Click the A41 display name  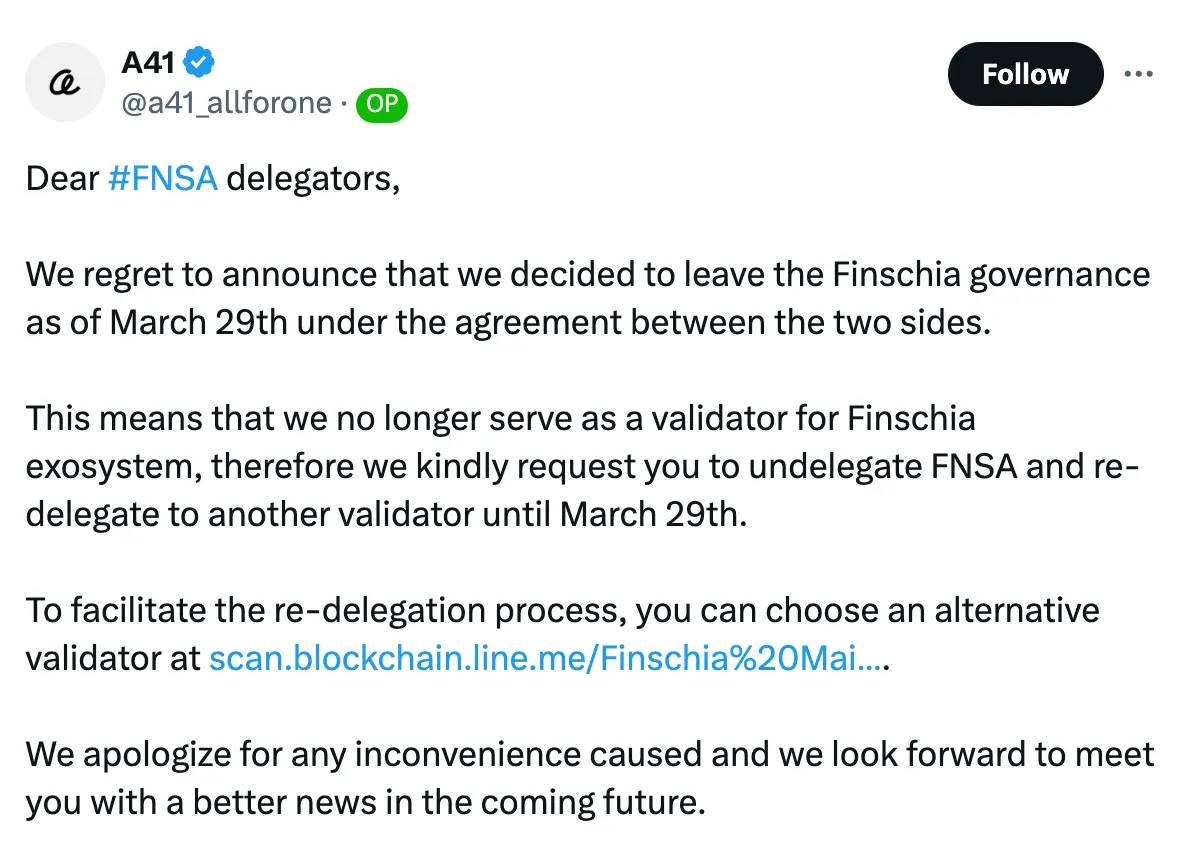pyautogui.click(x=148, y=62)
